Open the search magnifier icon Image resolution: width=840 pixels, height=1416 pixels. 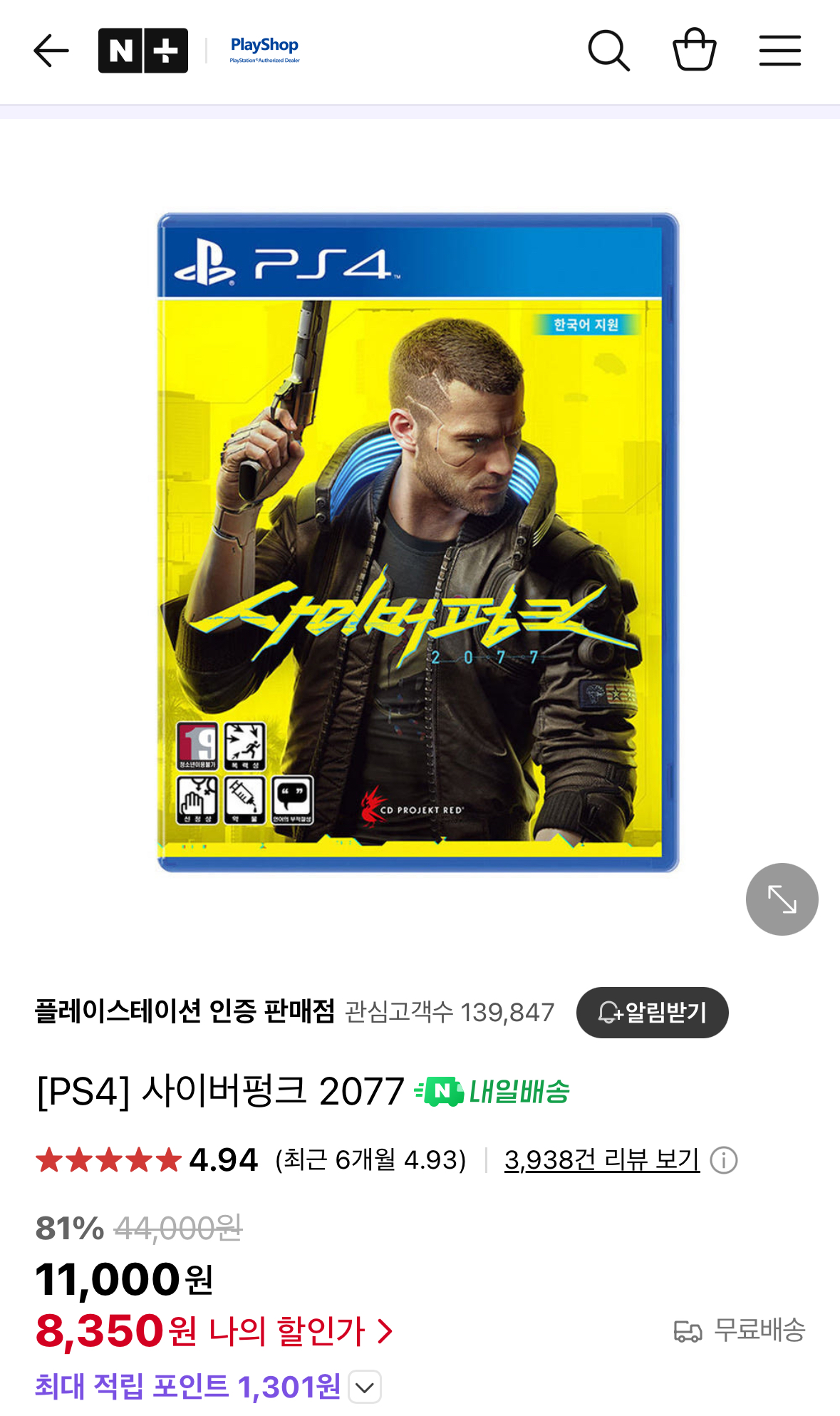click(609, 51)
